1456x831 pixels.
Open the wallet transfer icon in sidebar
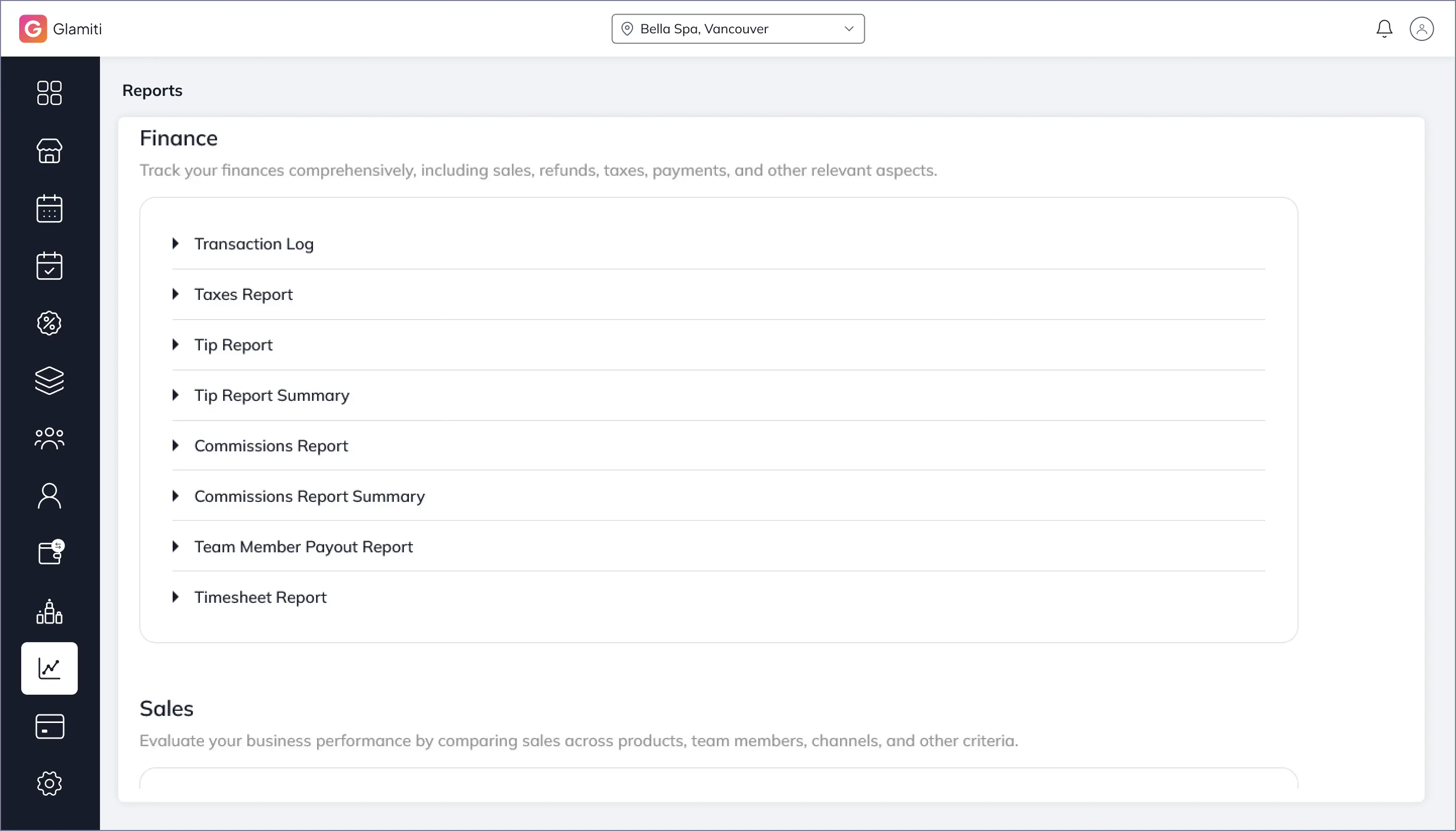point(50,552)
